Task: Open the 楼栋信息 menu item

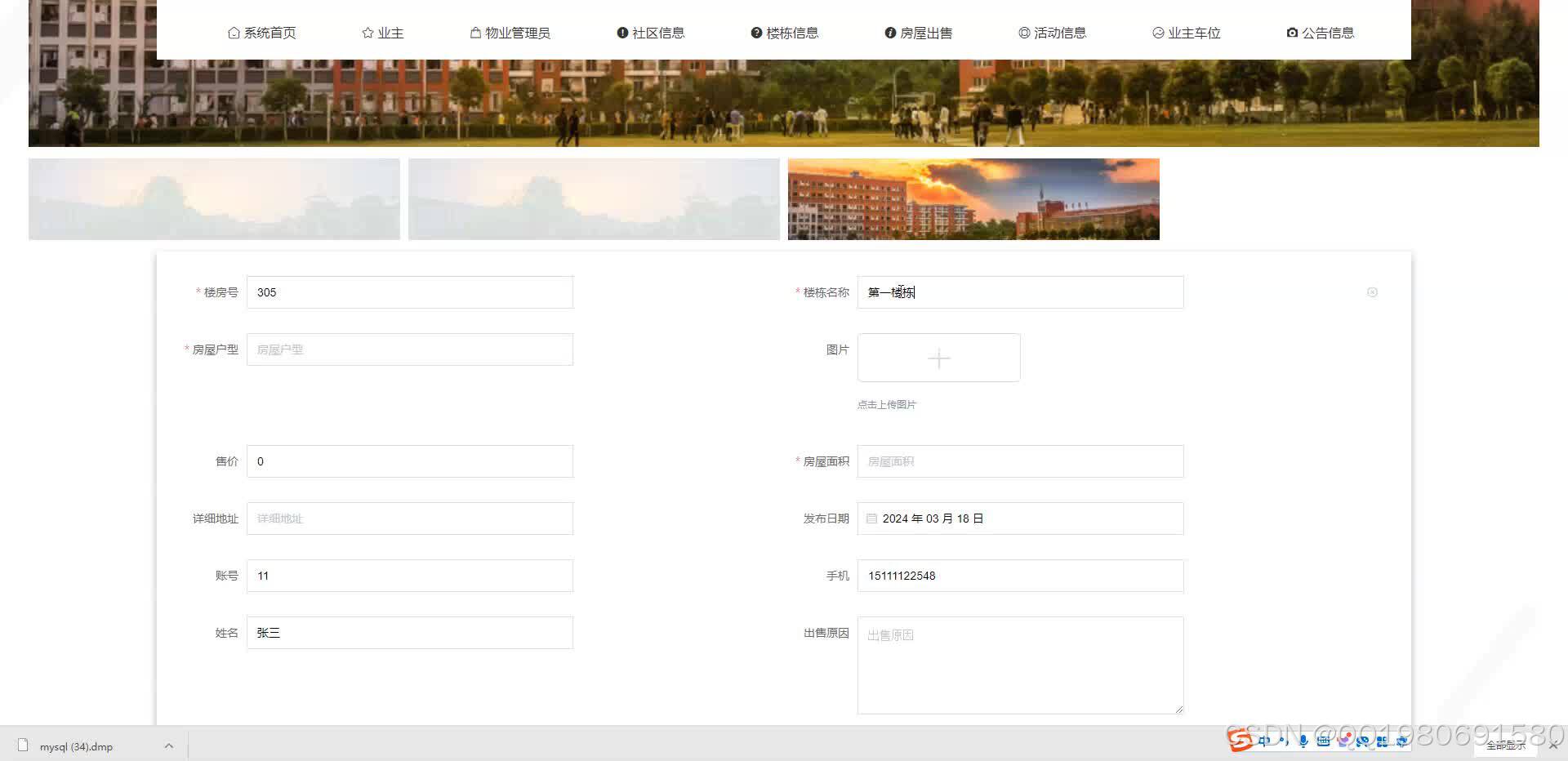Action: (x=784, y=33)
